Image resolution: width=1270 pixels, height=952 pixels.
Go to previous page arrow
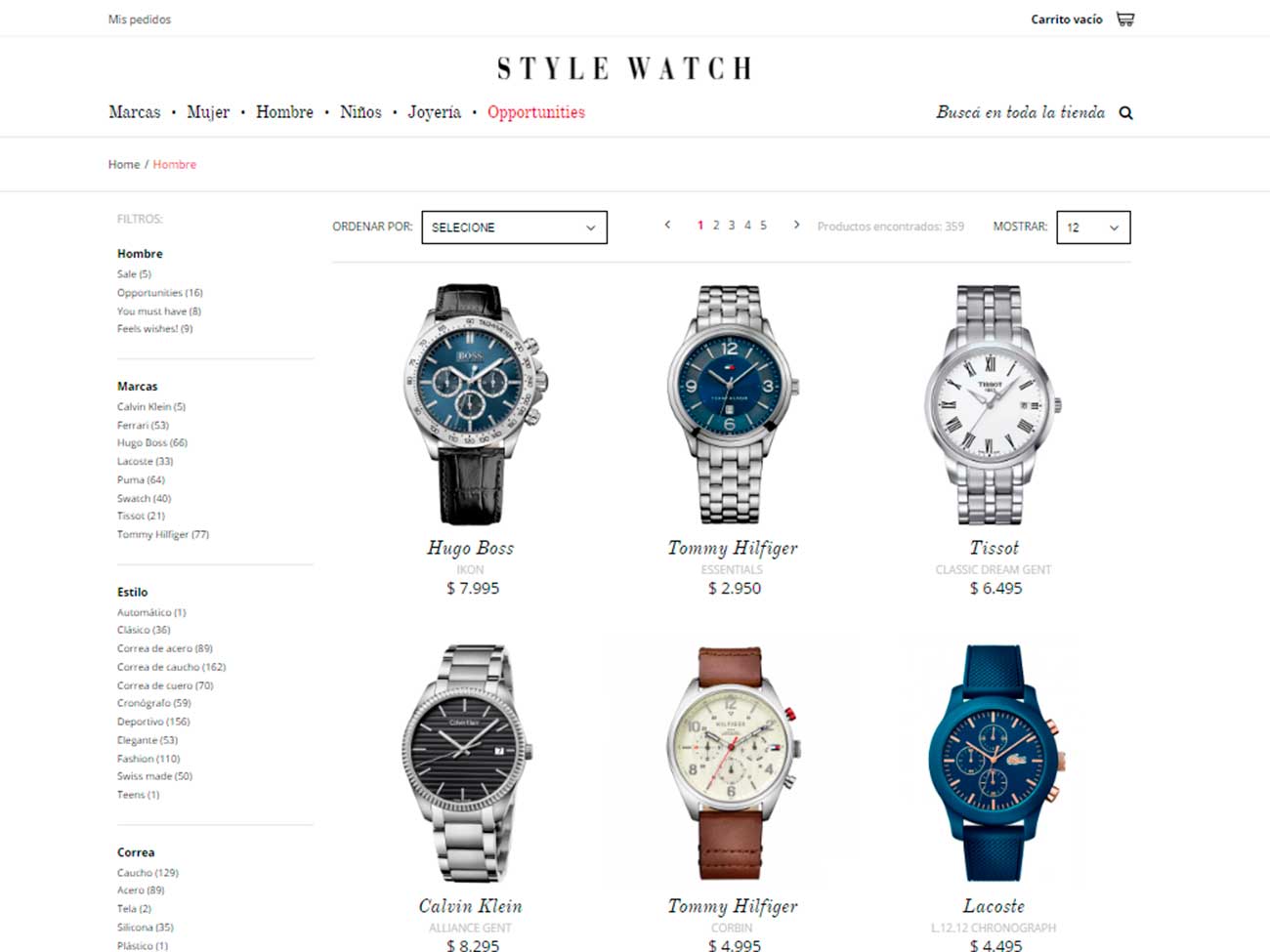point(667,225)
